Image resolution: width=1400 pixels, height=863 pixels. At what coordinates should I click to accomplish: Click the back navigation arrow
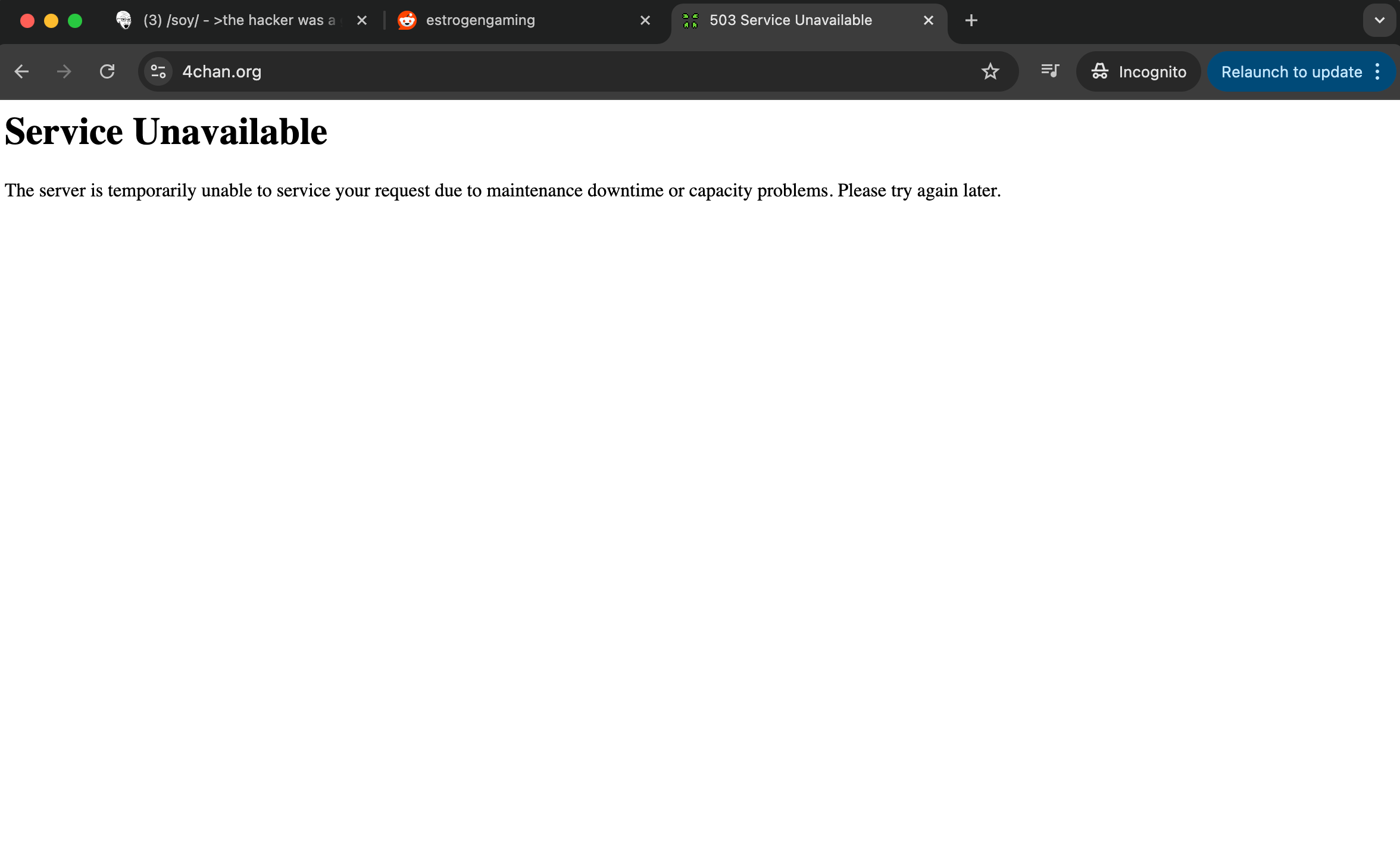tap(21, 71)
